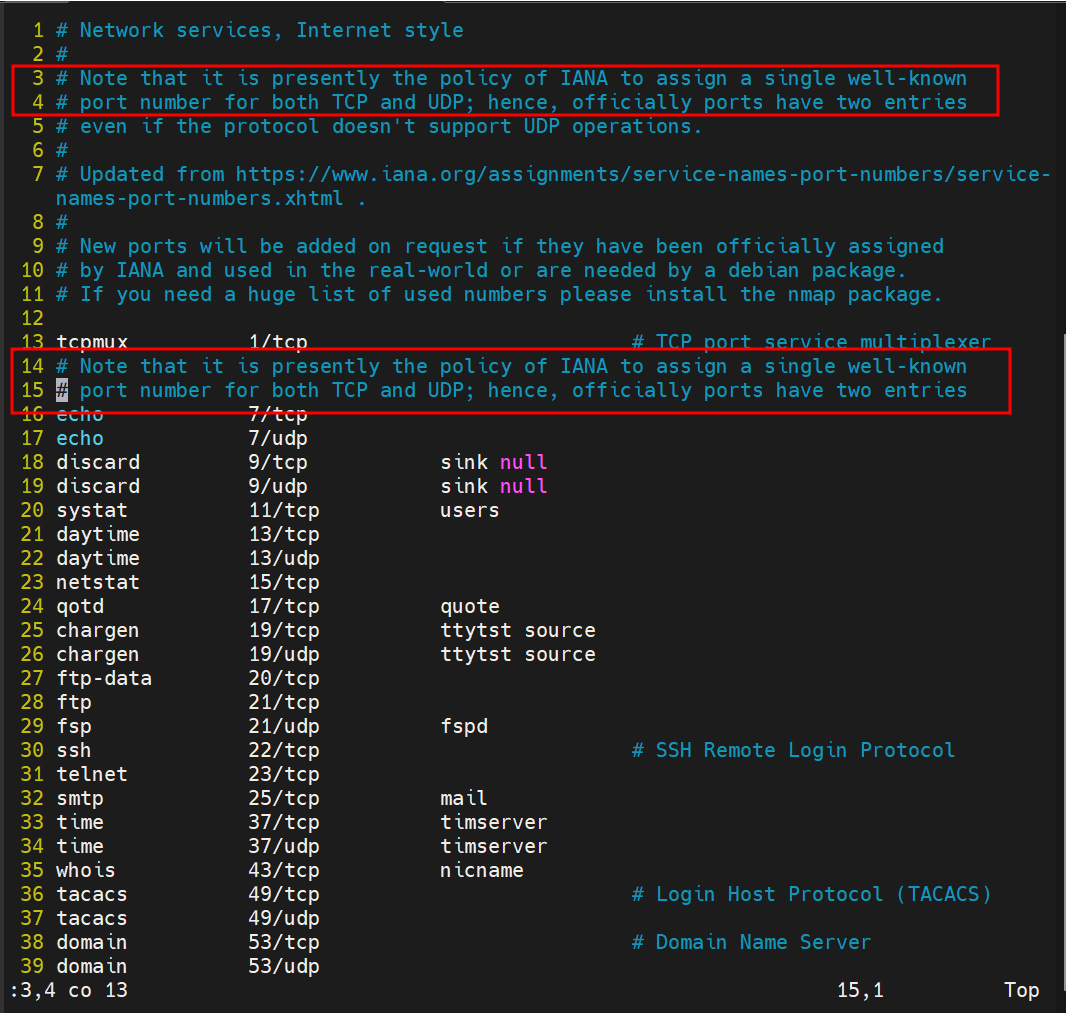Click the '22/tcp' port entry

click(x=283, y=750)
